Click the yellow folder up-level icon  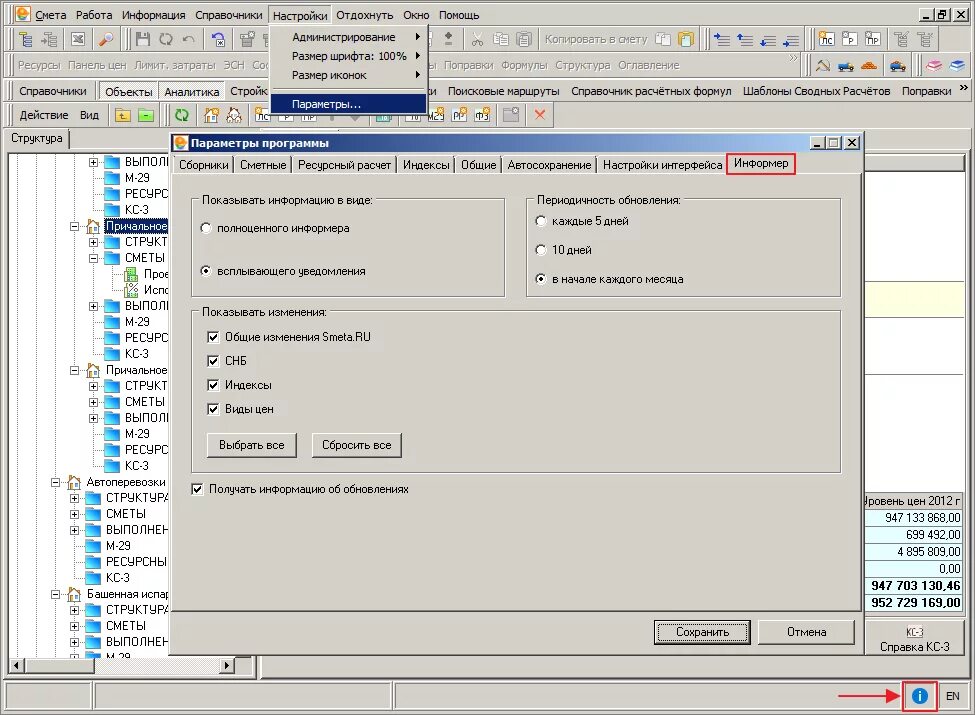[x=122, y=115]
